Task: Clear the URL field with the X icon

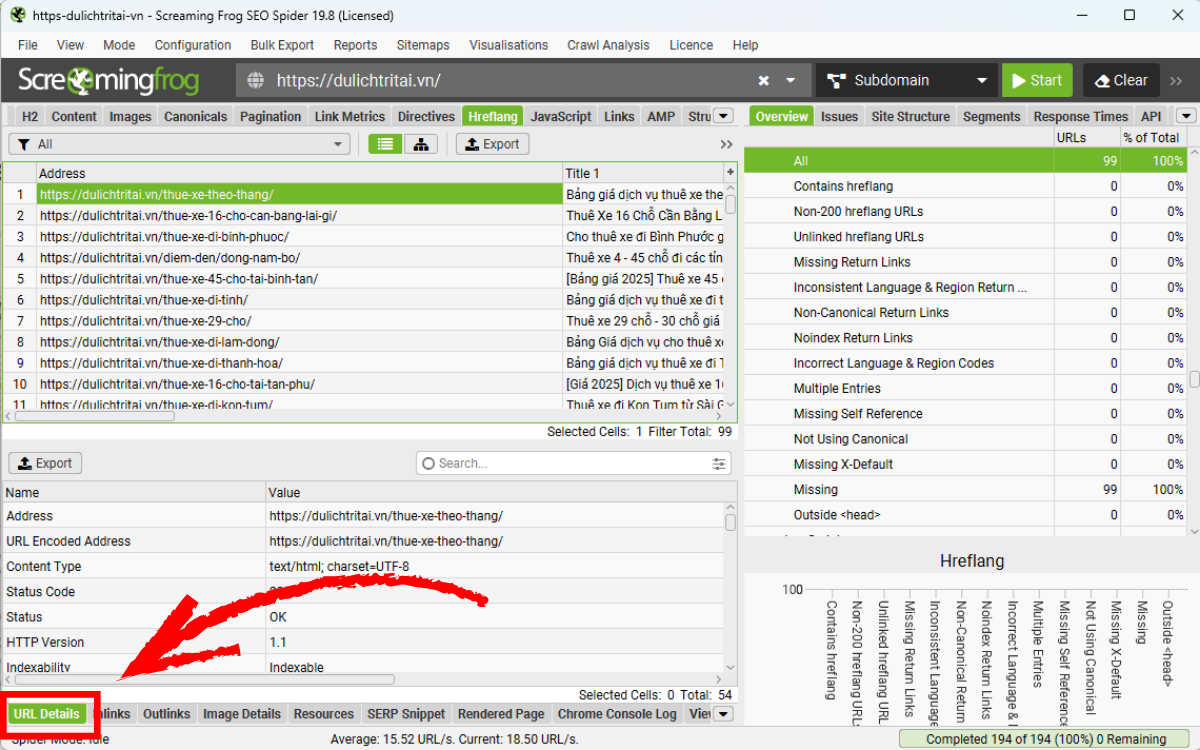Action: coord(764,81)
